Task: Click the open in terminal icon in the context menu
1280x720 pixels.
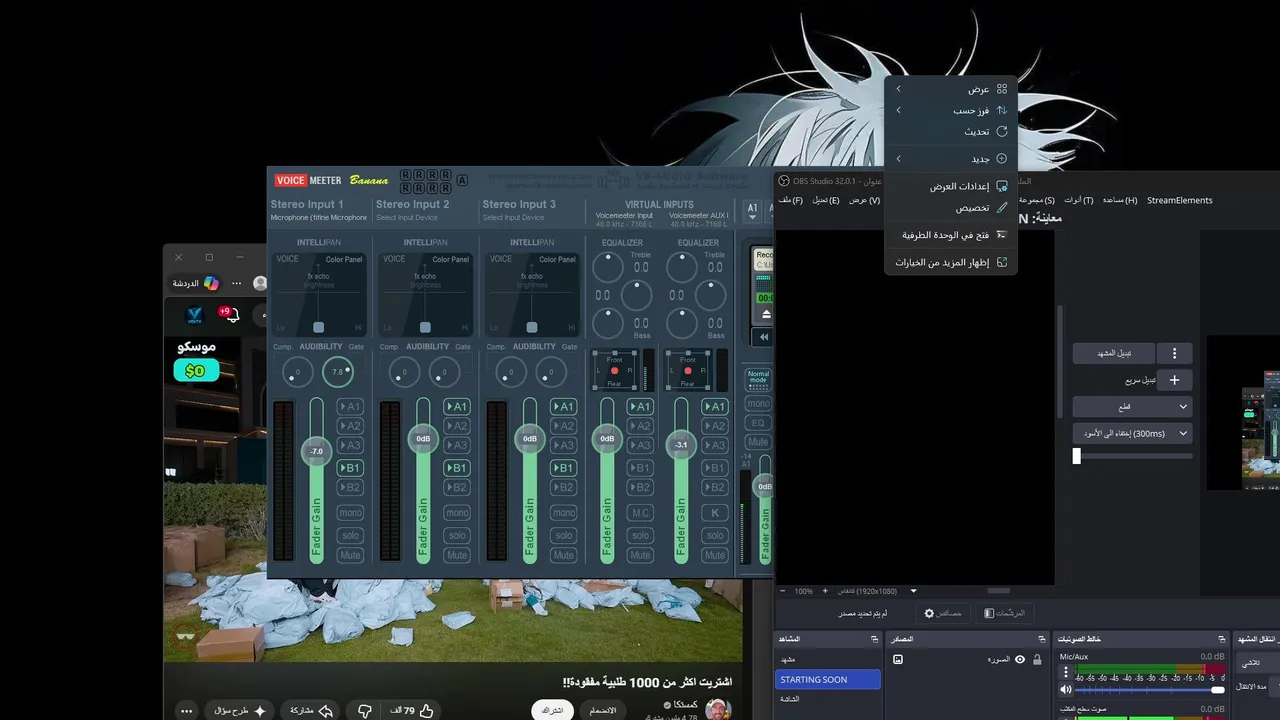Action: (x=1002, y=235)
